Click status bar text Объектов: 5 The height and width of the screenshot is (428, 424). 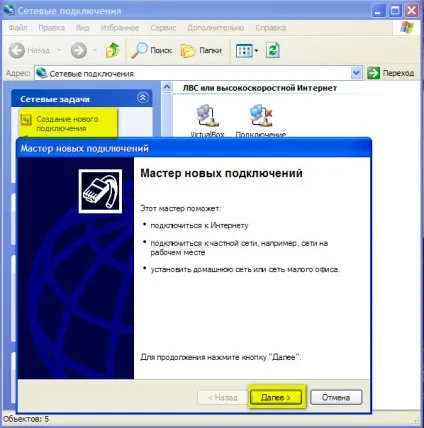tap(26, 419)
